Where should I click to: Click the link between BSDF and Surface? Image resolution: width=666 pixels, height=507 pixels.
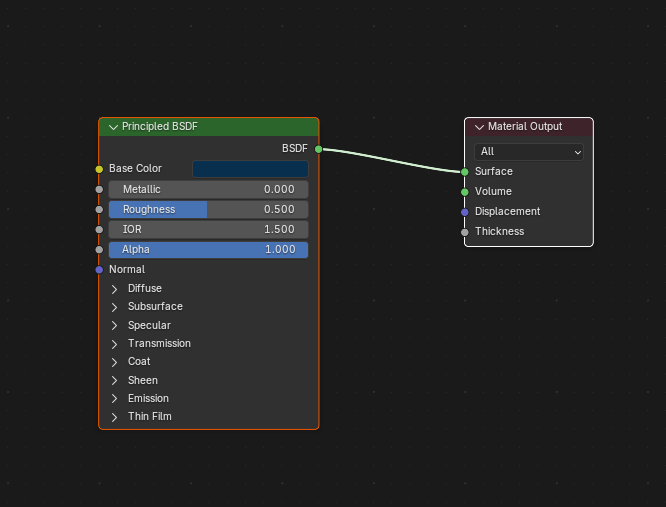pyautogui.click(x=392, y=160)
